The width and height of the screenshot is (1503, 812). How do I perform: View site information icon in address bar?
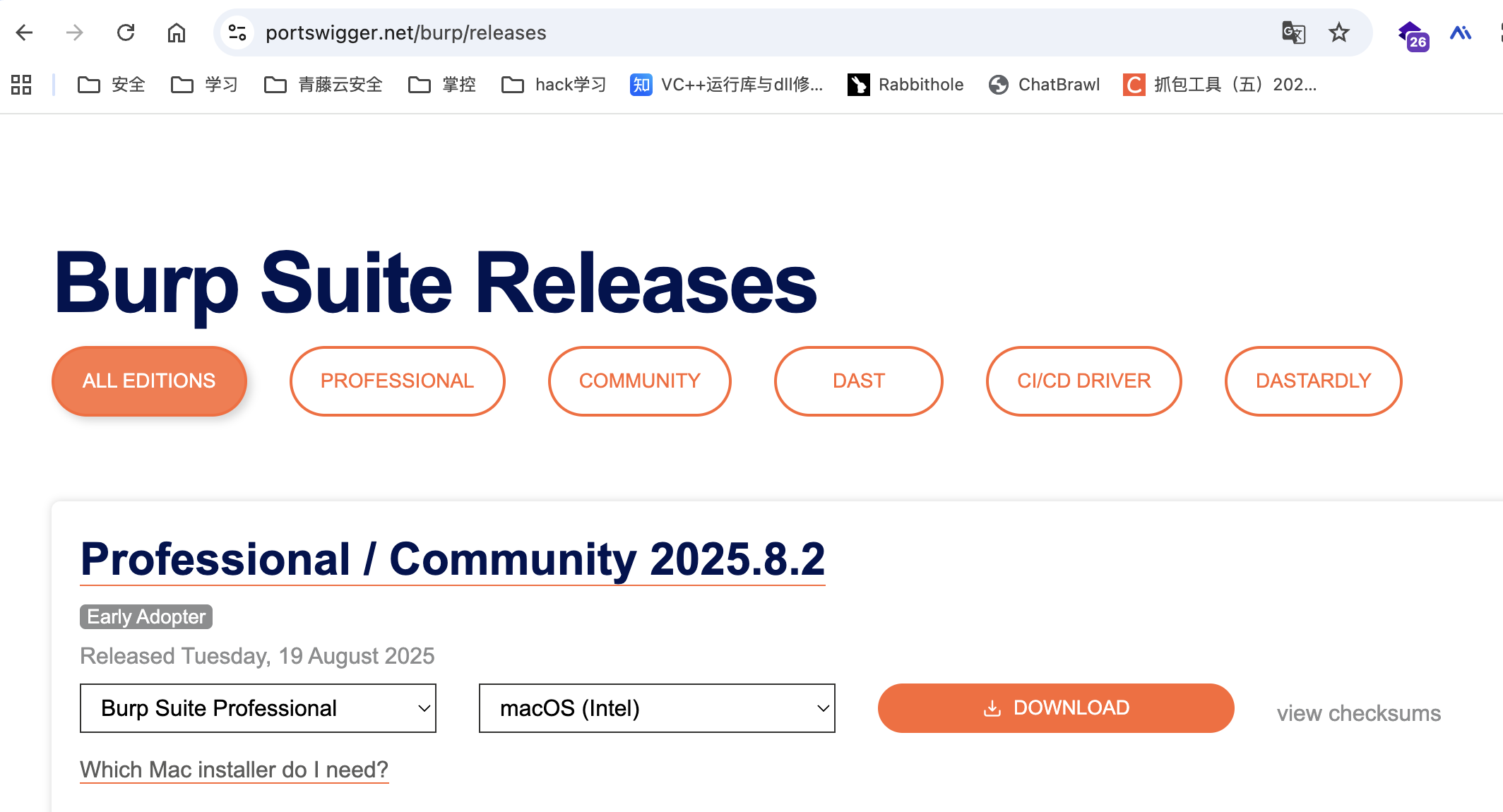tap(237, 32)
